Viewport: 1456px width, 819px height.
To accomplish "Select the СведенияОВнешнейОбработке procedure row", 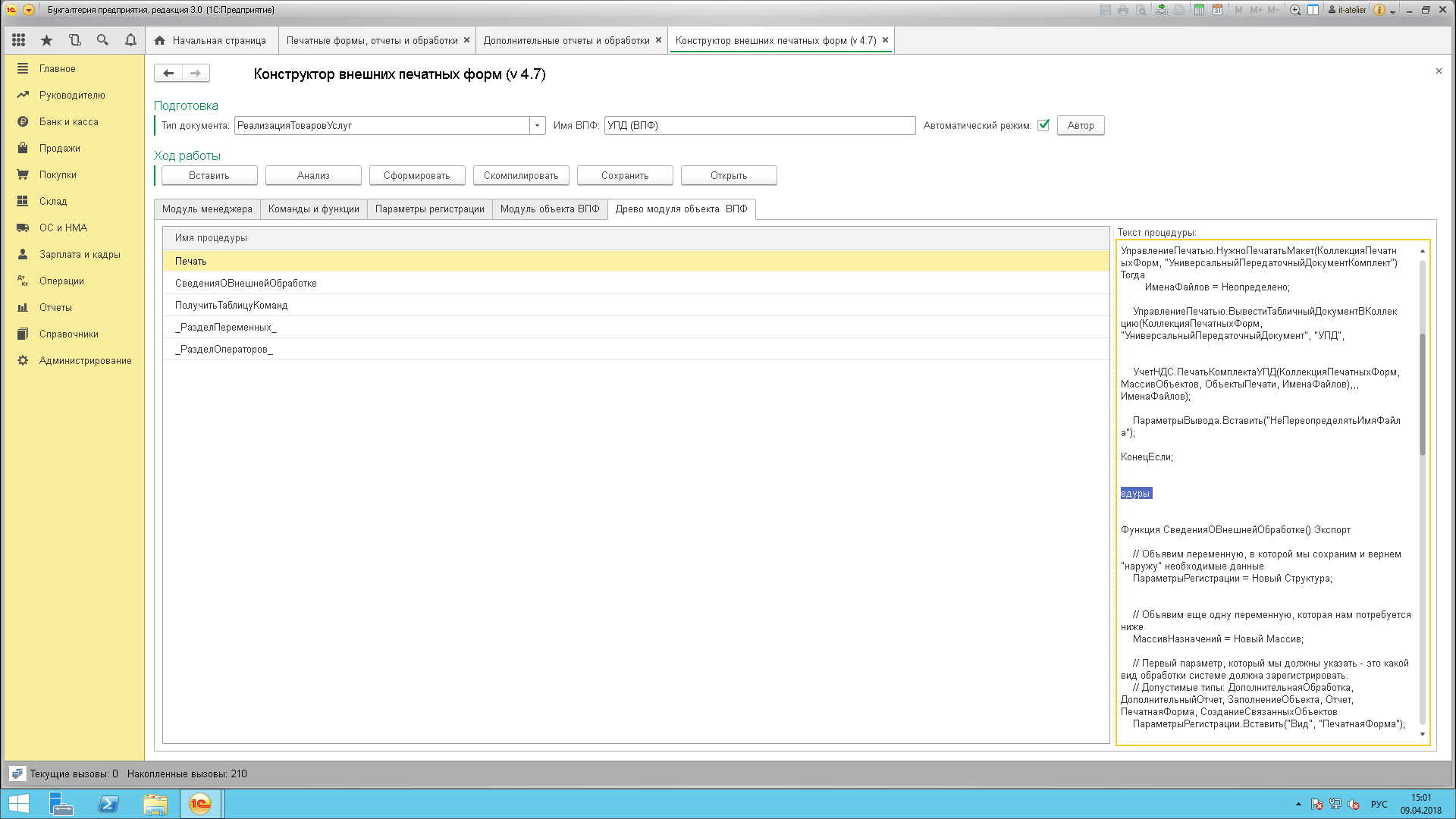I will [x=636, y=283].
